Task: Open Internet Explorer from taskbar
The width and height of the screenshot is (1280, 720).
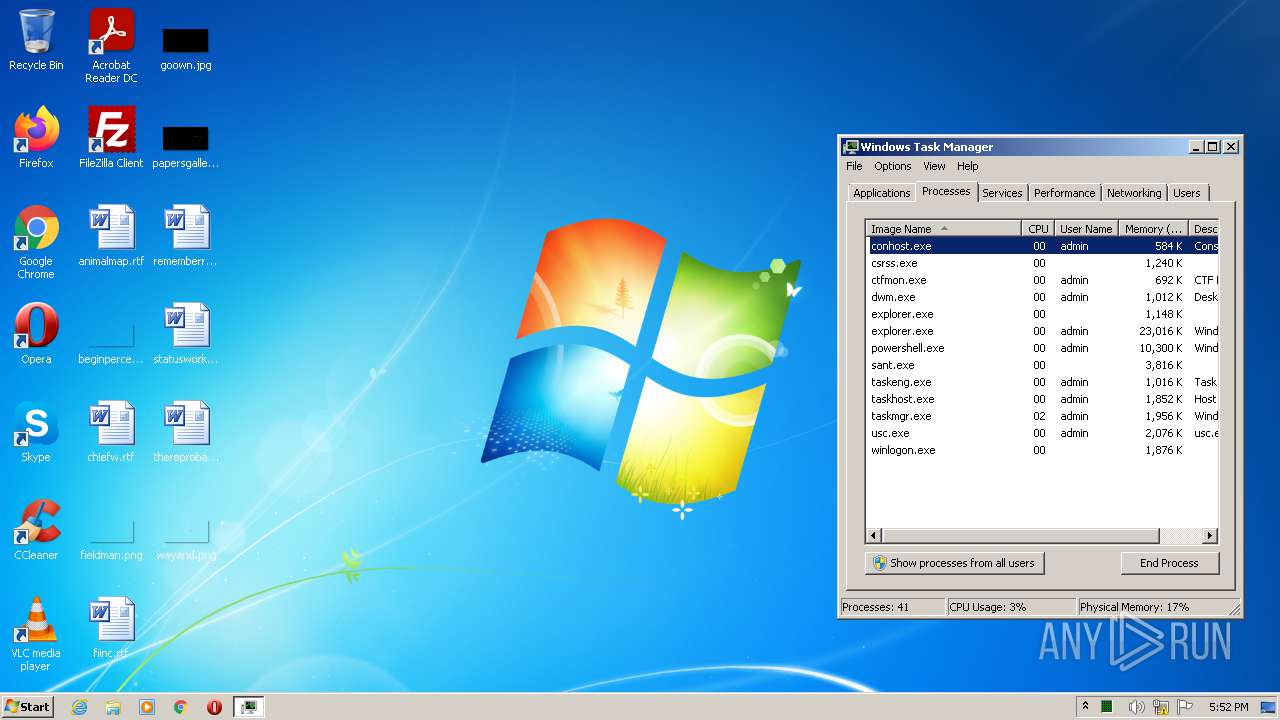Action: tap(79, 707)
